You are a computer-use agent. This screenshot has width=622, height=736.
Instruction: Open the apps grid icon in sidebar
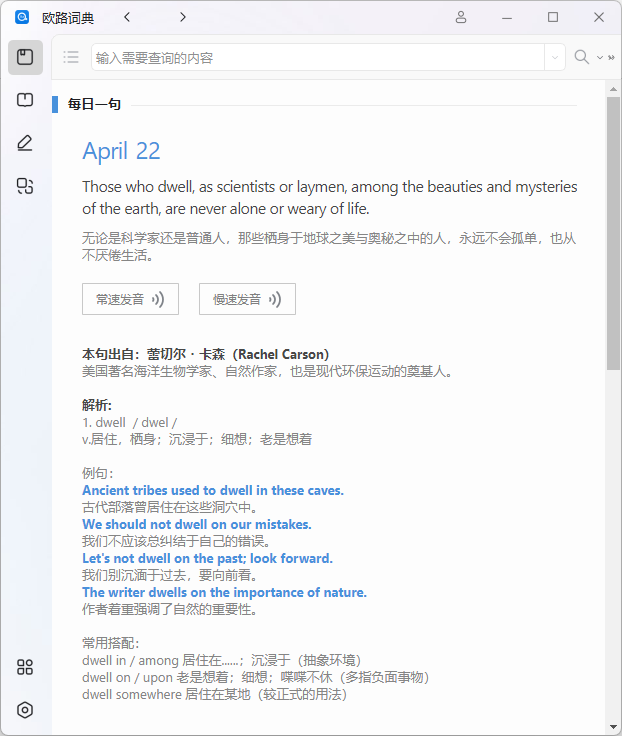25,667
